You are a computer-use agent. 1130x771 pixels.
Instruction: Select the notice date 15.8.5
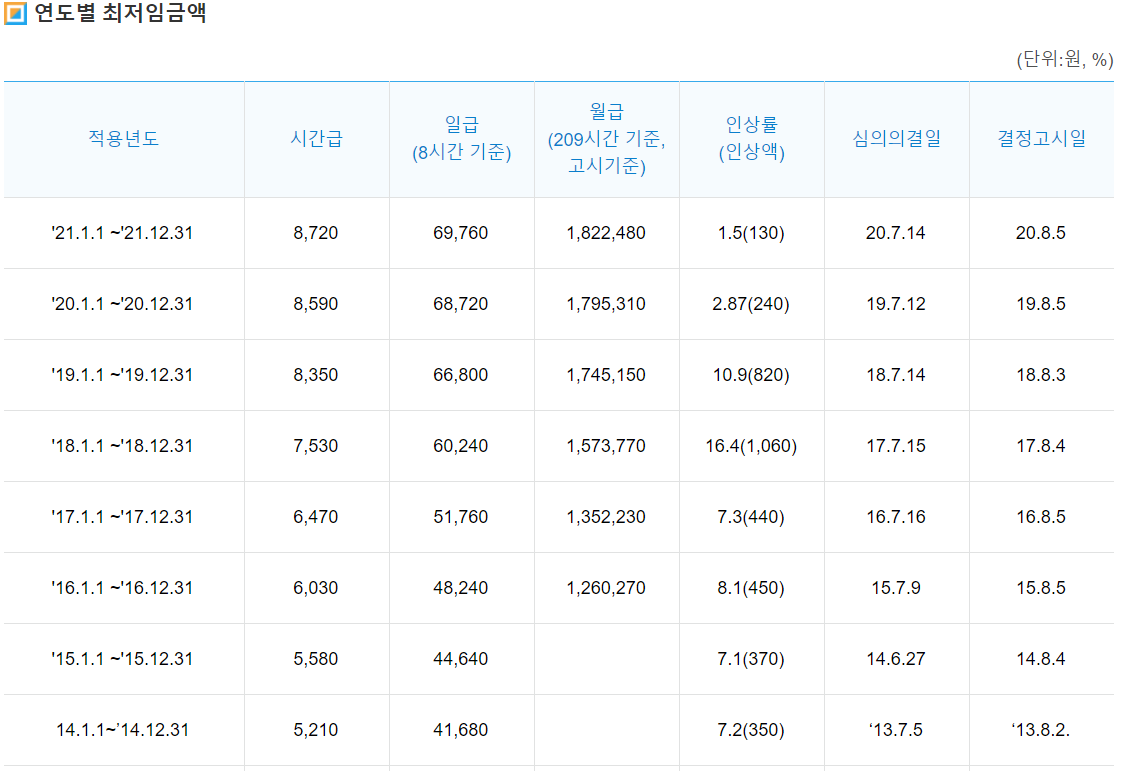coord(1041,588)
